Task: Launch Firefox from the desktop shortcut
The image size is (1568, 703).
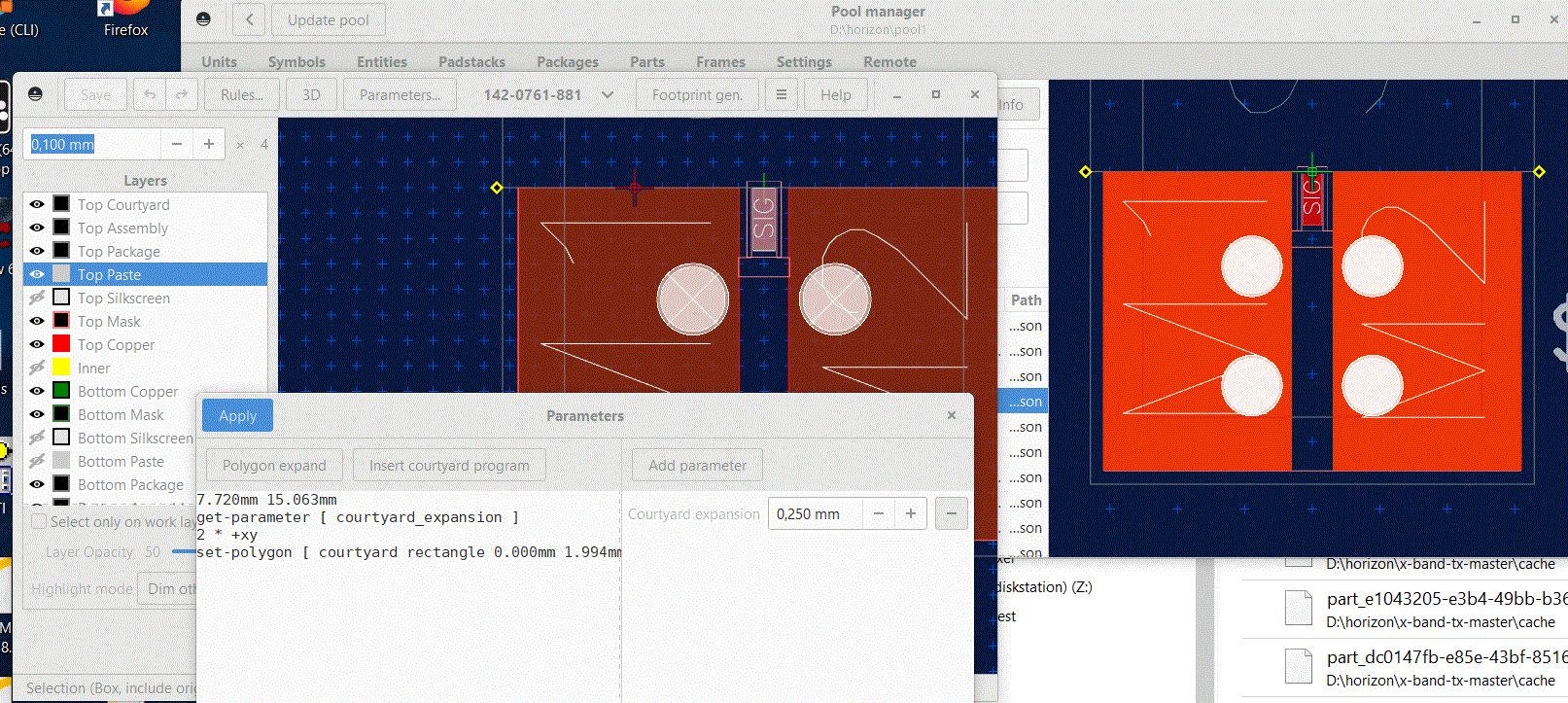Action: [x=125, y=19]
